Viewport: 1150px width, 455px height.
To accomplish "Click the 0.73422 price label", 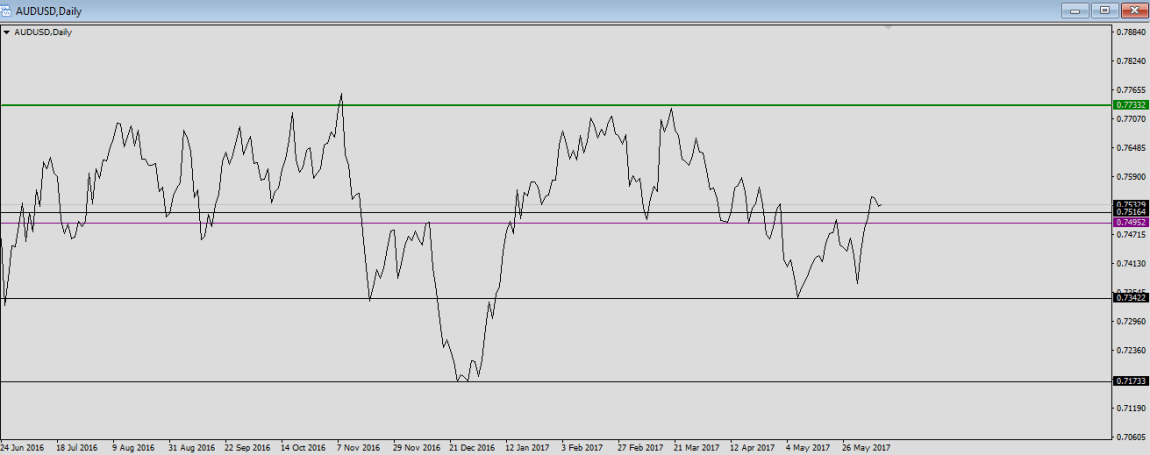I will [x=1131, y=298].
